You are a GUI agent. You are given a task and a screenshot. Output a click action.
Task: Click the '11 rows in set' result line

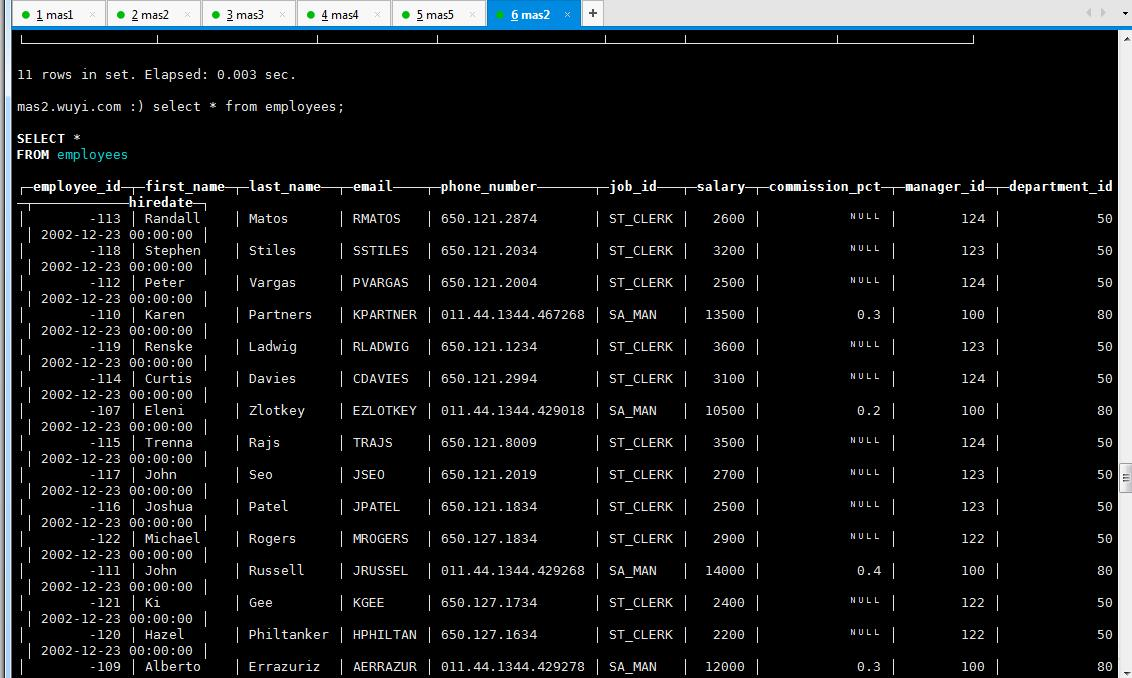pos(156,74)
